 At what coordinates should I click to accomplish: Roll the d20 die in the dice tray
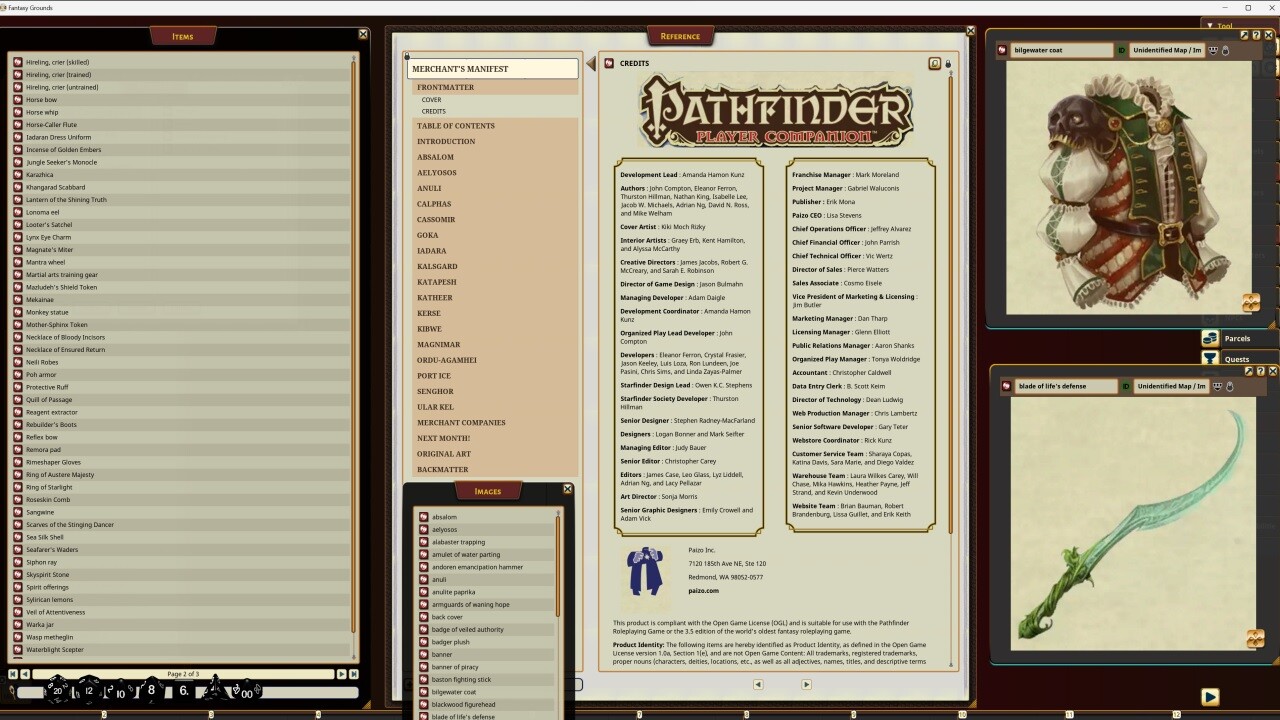point(57,691)
